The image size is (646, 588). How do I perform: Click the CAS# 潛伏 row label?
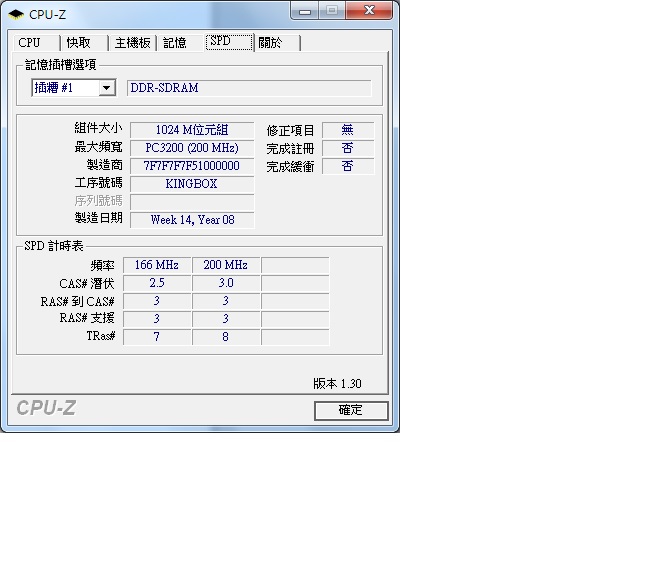[x=87, y=284]
